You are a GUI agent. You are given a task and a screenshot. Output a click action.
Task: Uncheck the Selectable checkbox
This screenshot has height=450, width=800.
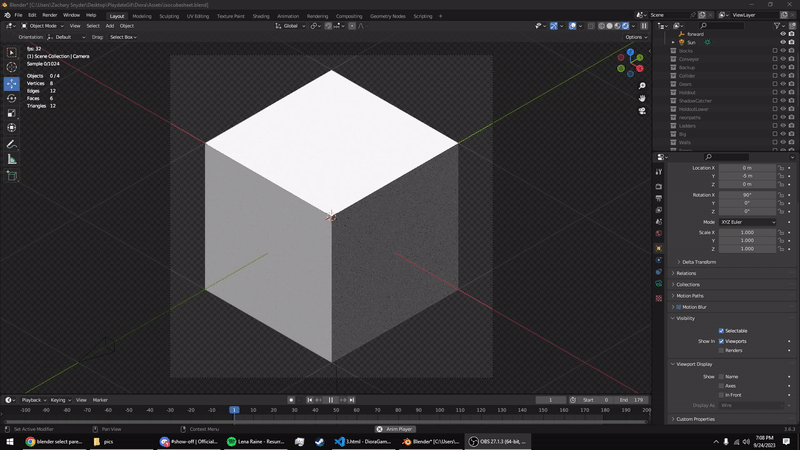(x=721, y=331)
